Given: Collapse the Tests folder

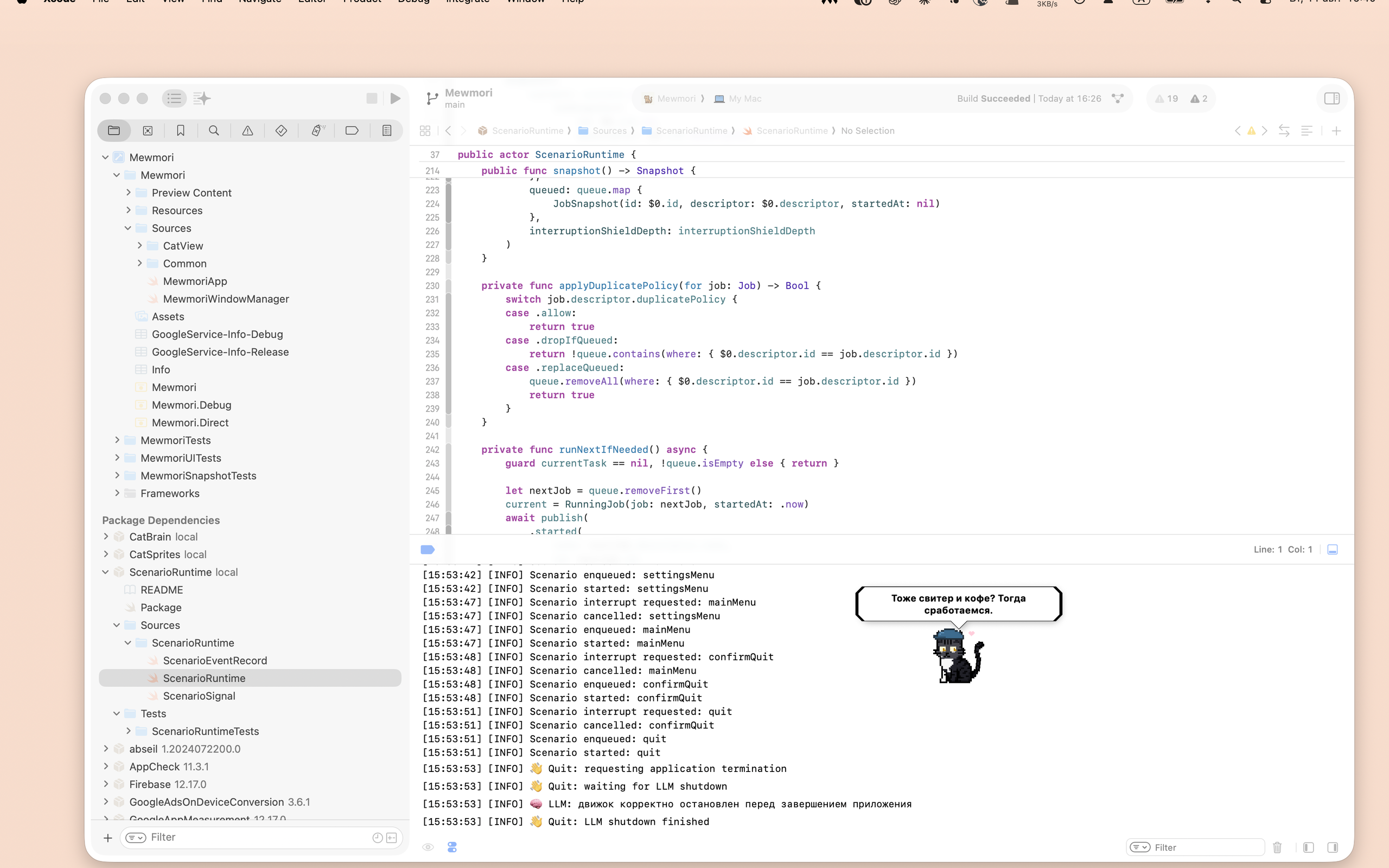Looking at the screenshot, I should [x=117, y=713].
